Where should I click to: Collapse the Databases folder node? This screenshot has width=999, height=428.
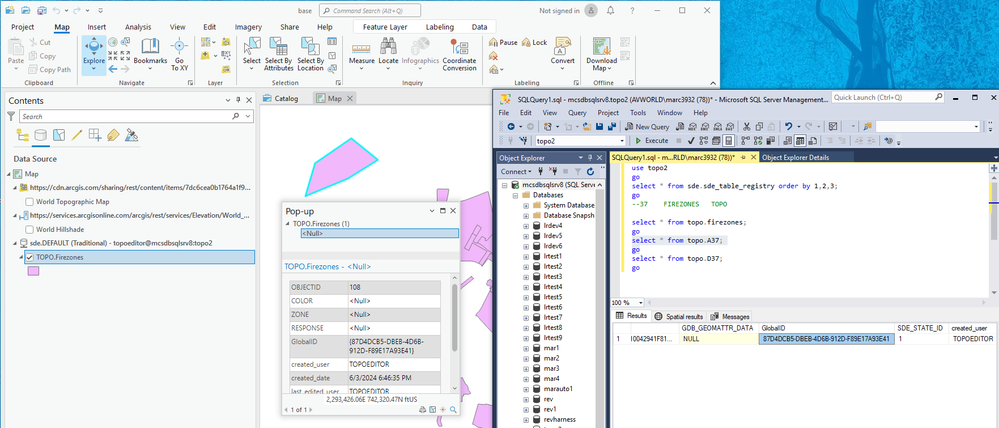(x=515, y=195)
